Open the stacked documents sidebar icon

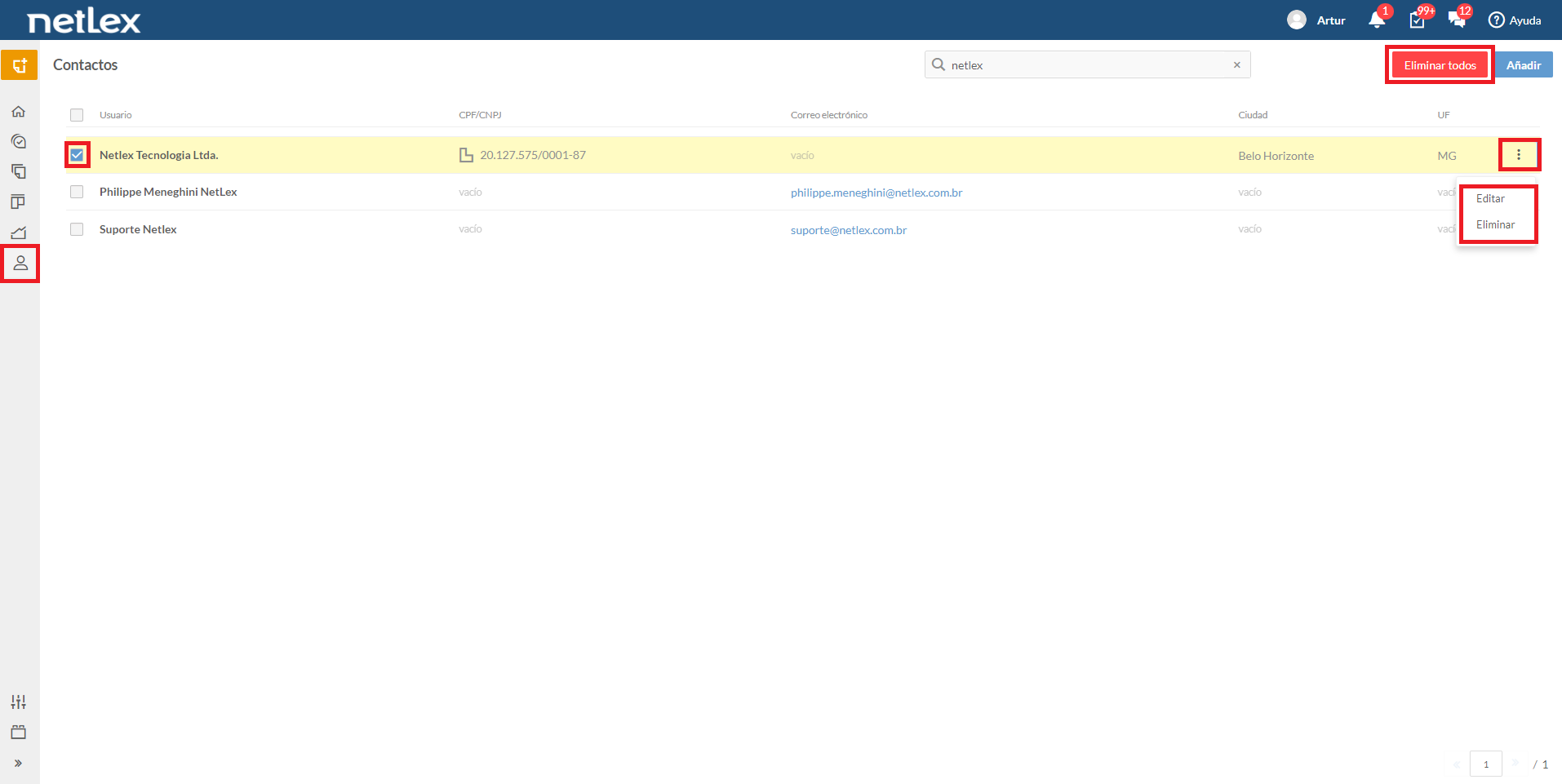tap(19, 171)
